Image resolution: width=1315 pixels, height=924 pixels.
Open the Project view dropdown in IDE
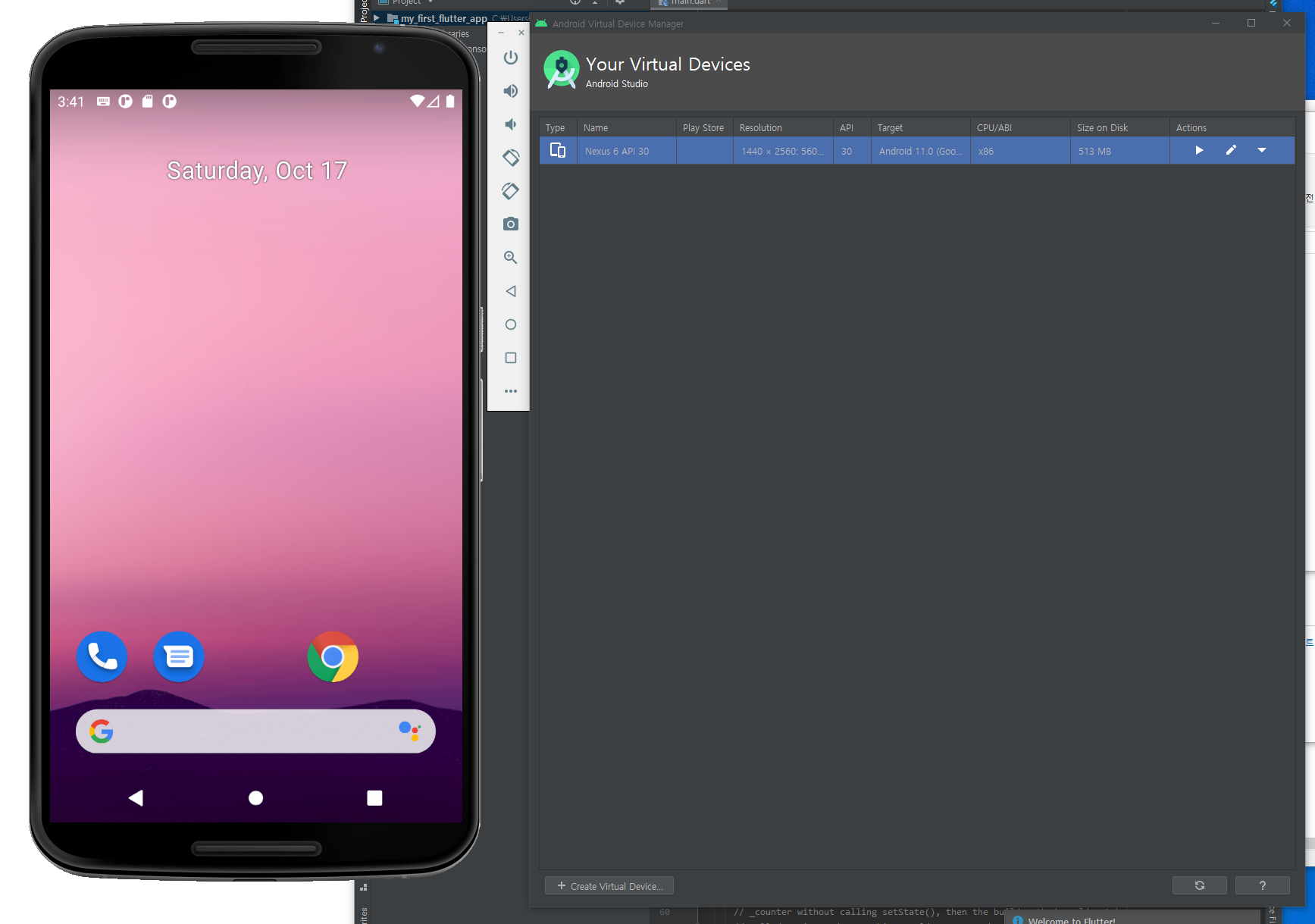406,2
